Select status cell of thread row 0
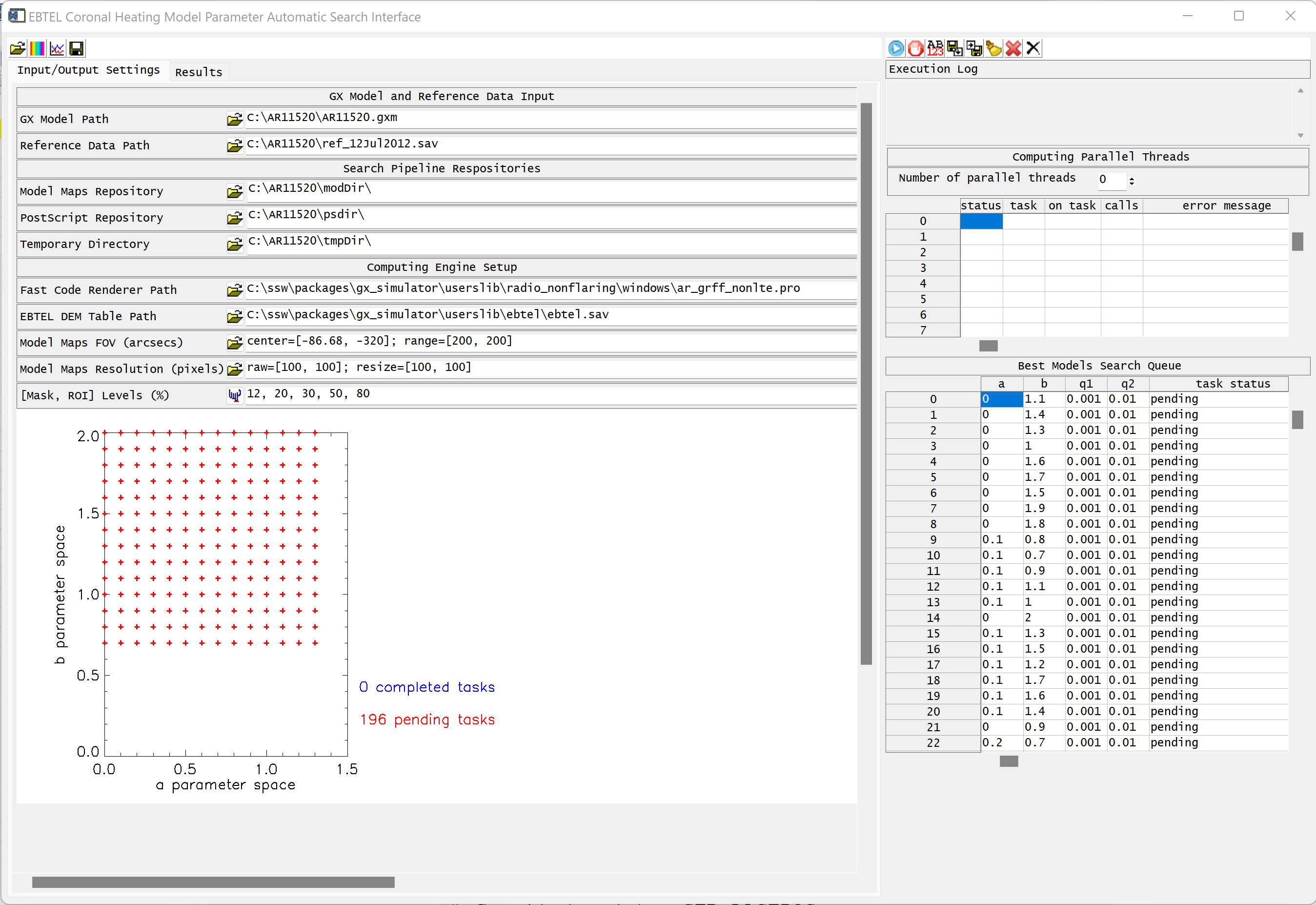This screenshot has height=905, width=1316. tap(981, 221)
